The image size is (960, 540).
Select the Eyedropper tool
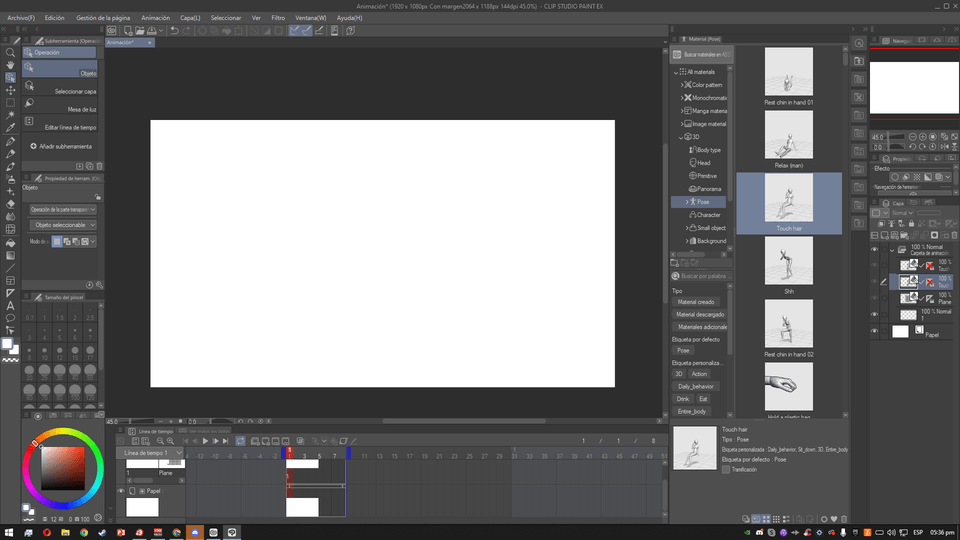pos(10,128)
